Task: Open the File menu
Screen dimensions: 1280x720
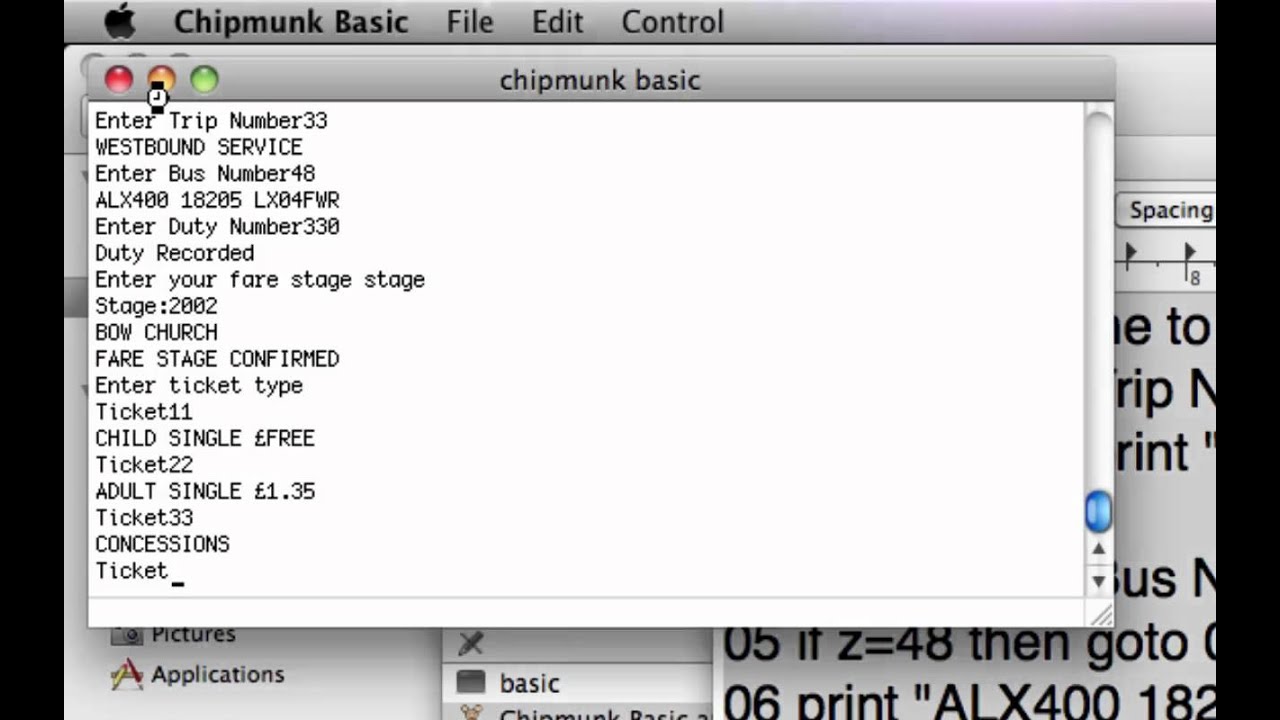Action: coord(470,22)
